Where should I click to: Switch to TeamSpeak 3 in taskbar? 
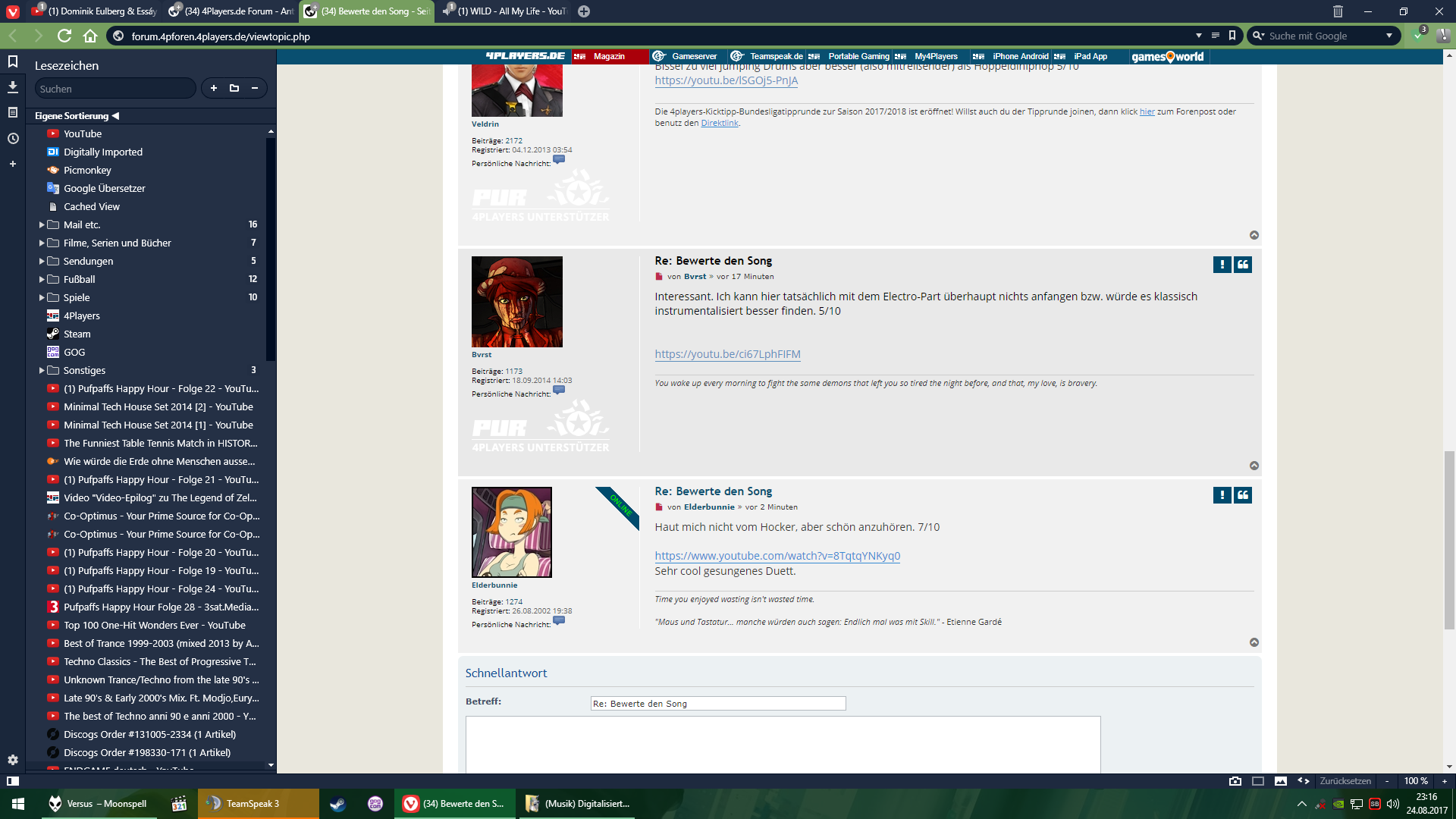[259, 804]
